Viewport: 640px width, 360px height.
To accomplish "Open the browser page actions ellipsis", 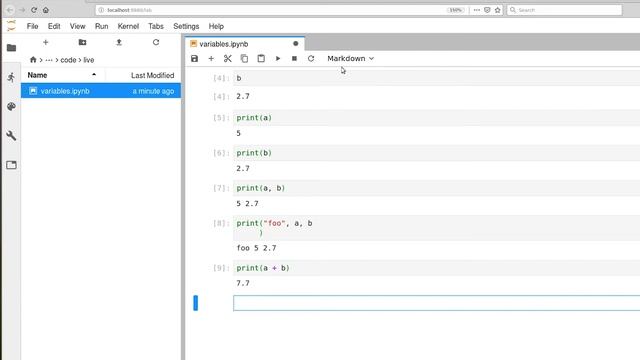I will 477,10.
